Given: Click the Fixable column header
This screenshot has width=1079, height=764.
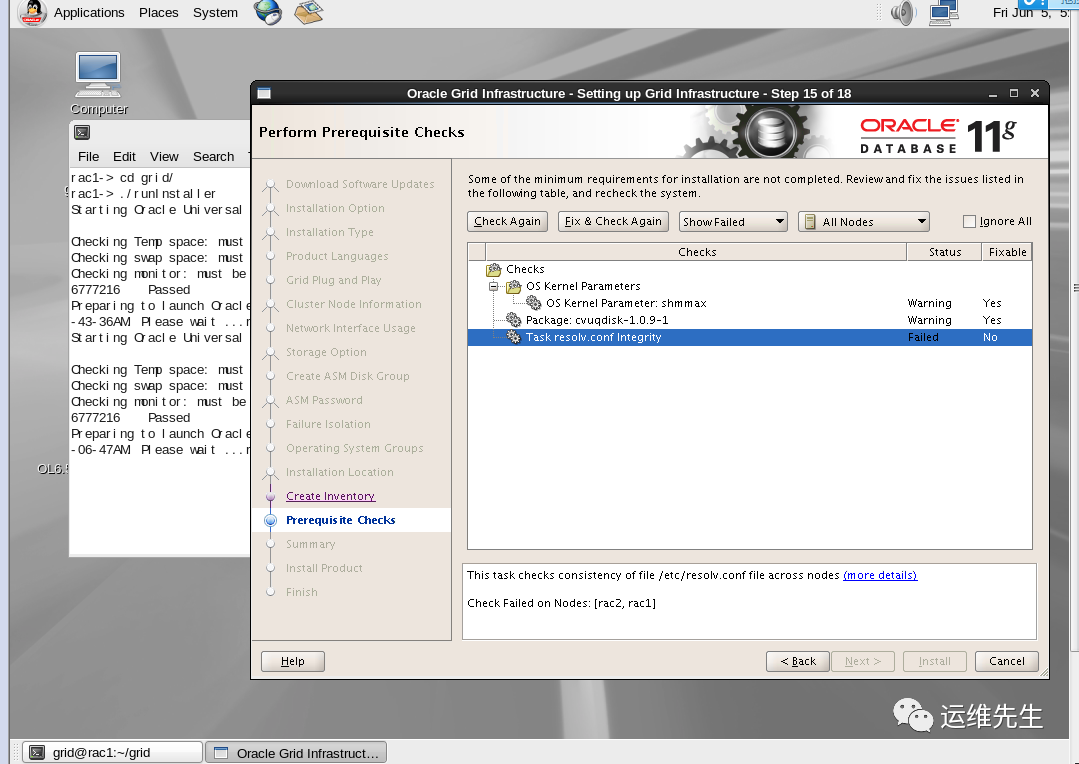Looking at the screenshot, I should click(1007, 252).
